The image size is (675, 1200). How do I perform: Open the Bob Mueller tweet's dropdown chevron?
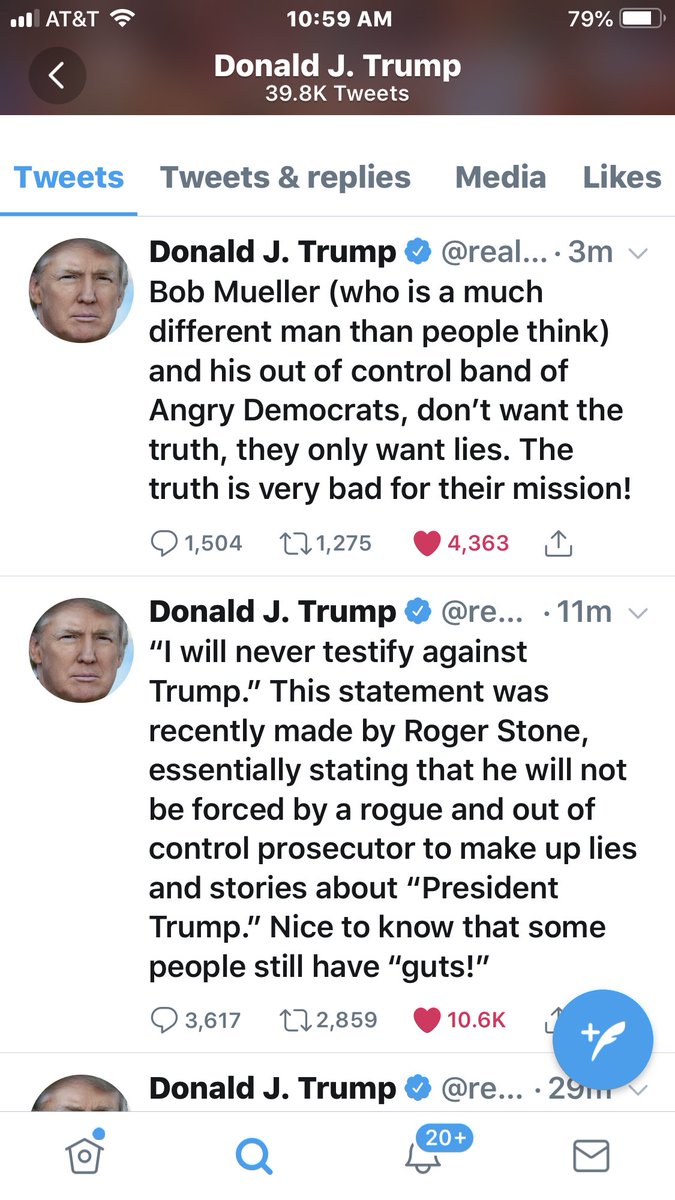tap(637, 253)
